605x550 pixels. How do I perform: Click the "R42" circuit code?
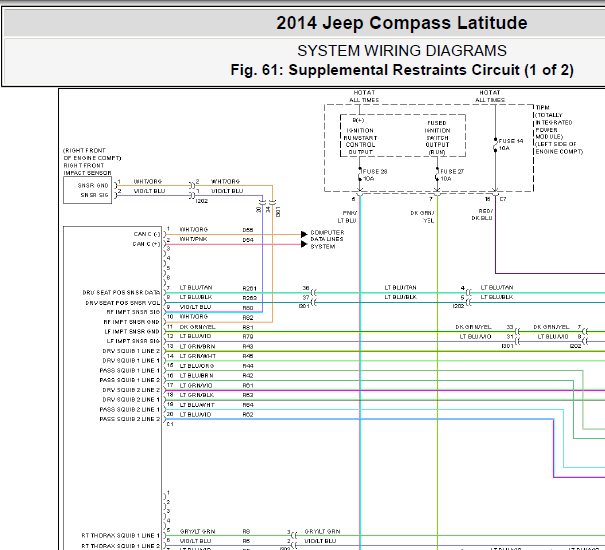click(x=248, y=376)
